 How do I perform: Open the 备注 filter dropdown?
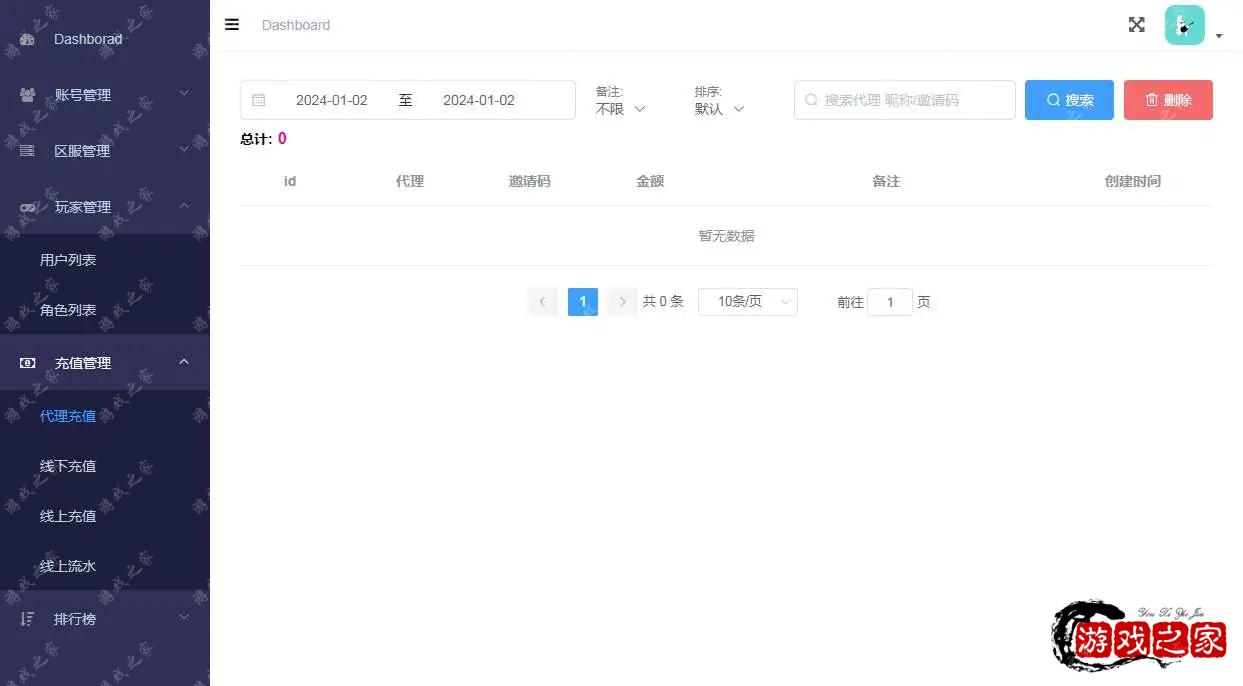tap(621, 109)
